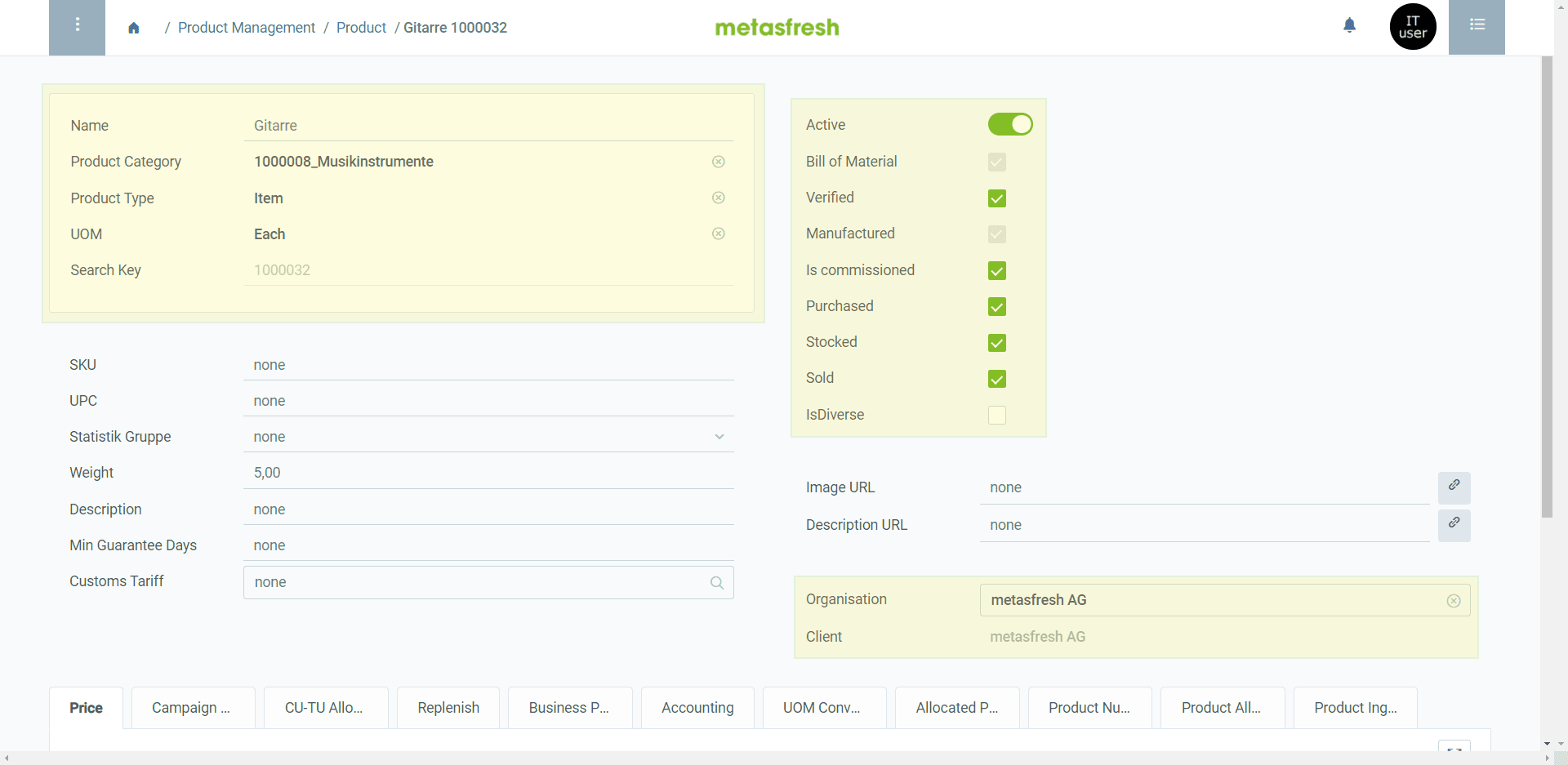Open the Product All... tab
This screenshot has width=1568, height=765.
tap(1223, 708)
